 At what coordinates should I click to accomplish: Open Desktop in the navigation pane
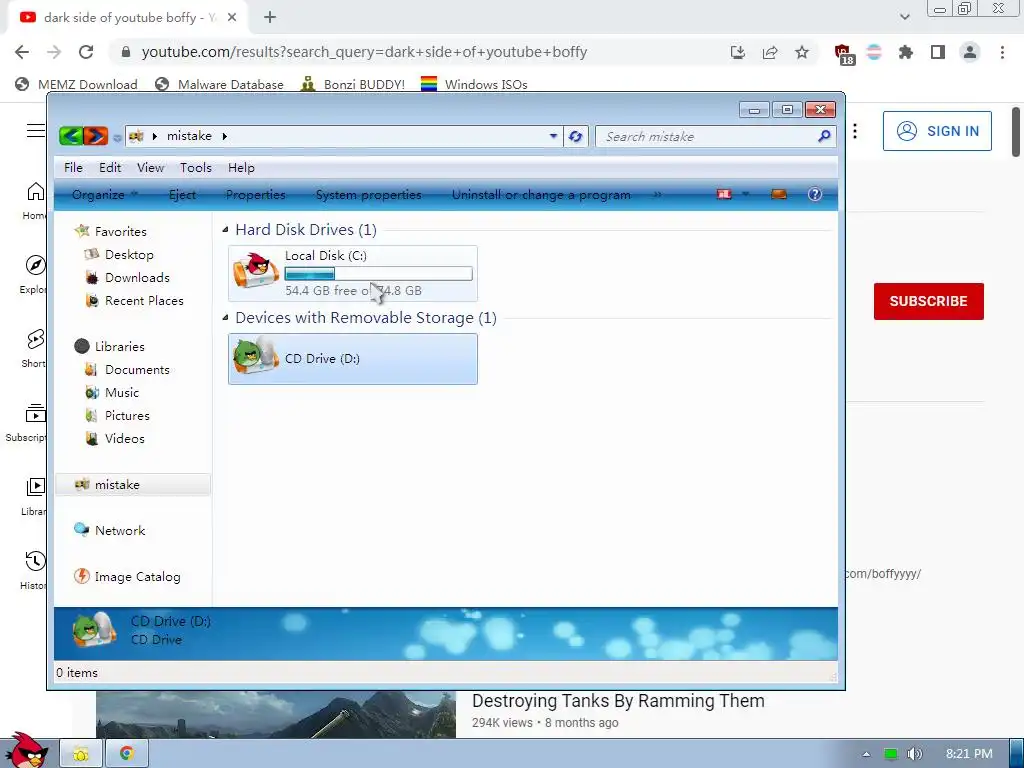click(129, 255)
